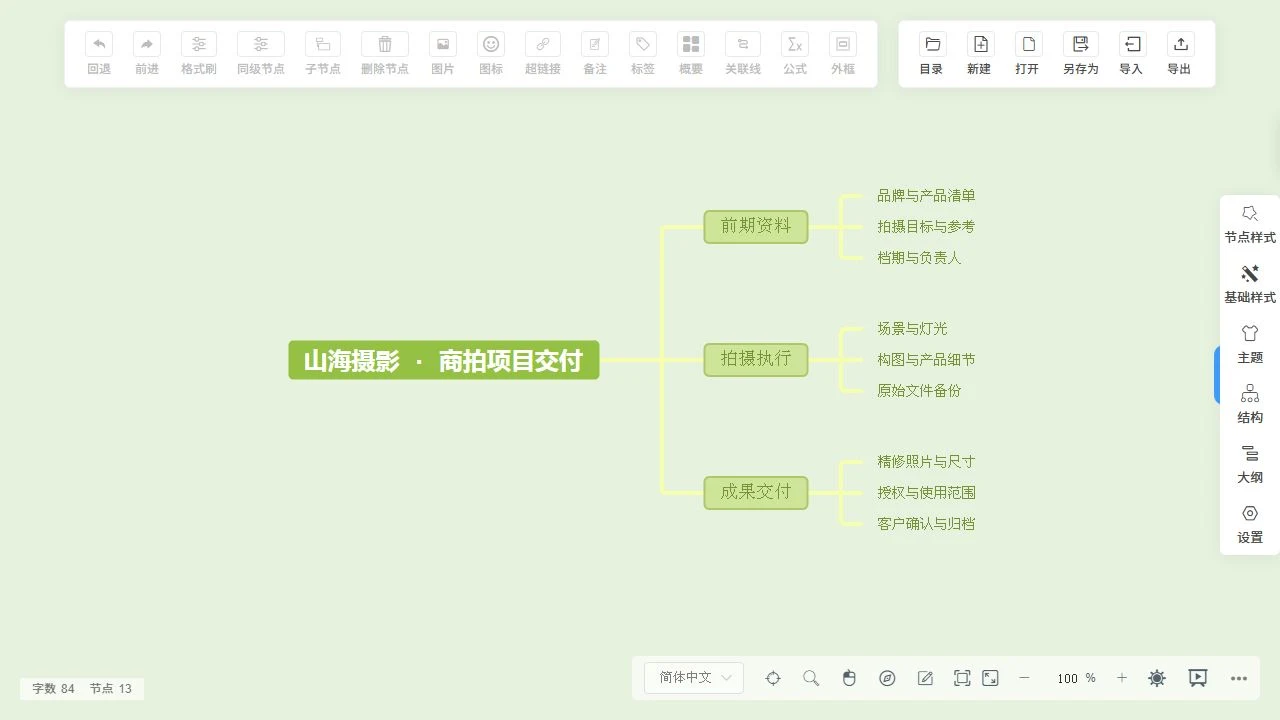The height and width of the screenshot is (720, 1280).
Task: Open the 设置 settings panel
Action: point(1250,525)
